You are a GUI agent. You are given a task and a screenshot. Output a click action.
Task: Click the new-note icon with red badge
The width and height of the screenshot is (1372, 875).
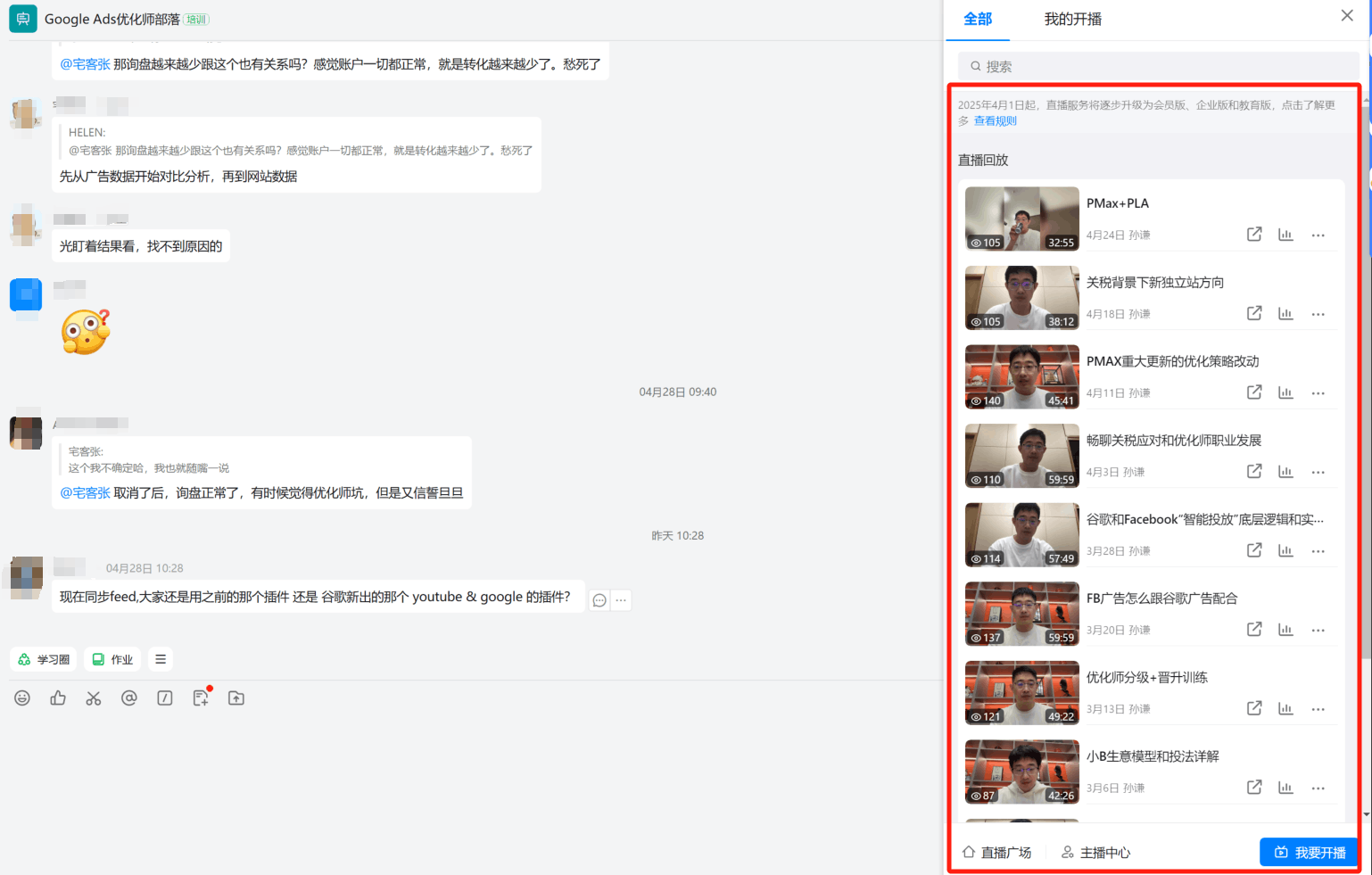200,698
